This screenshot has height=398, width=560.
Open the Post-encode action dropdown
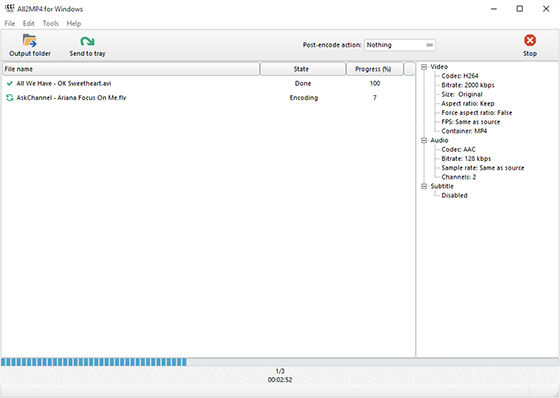click(x=400, y=45)
